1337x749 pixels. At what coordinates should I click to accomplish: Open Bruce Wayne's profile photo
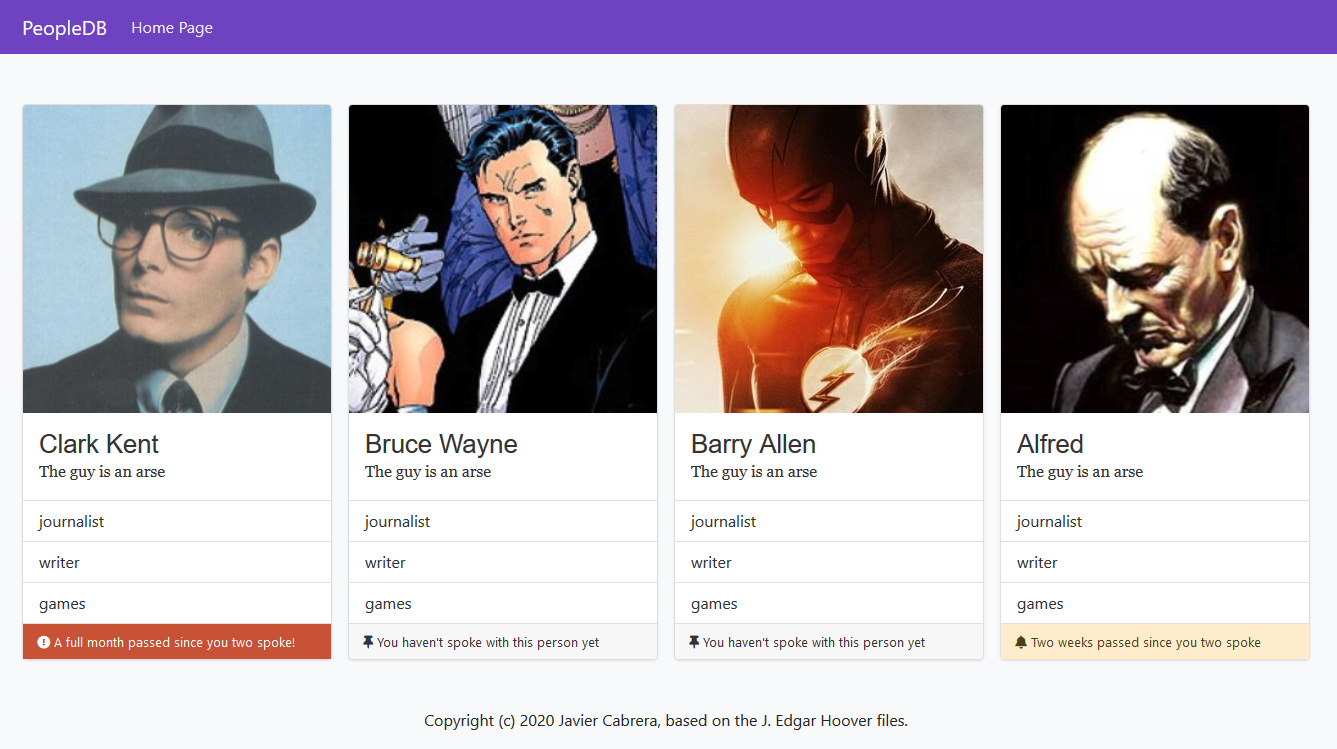[x=503, y=259]
